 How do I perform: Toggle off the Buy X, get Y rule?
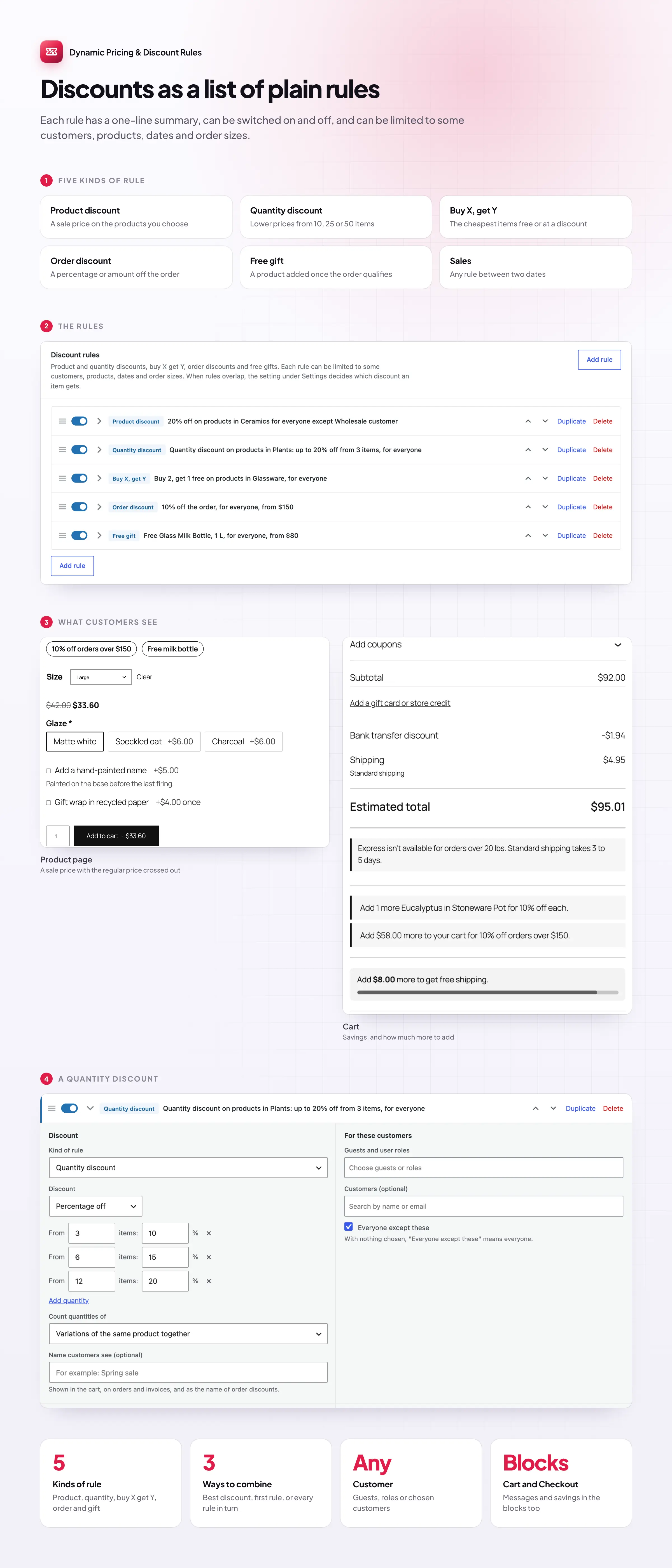coord(79,478)
